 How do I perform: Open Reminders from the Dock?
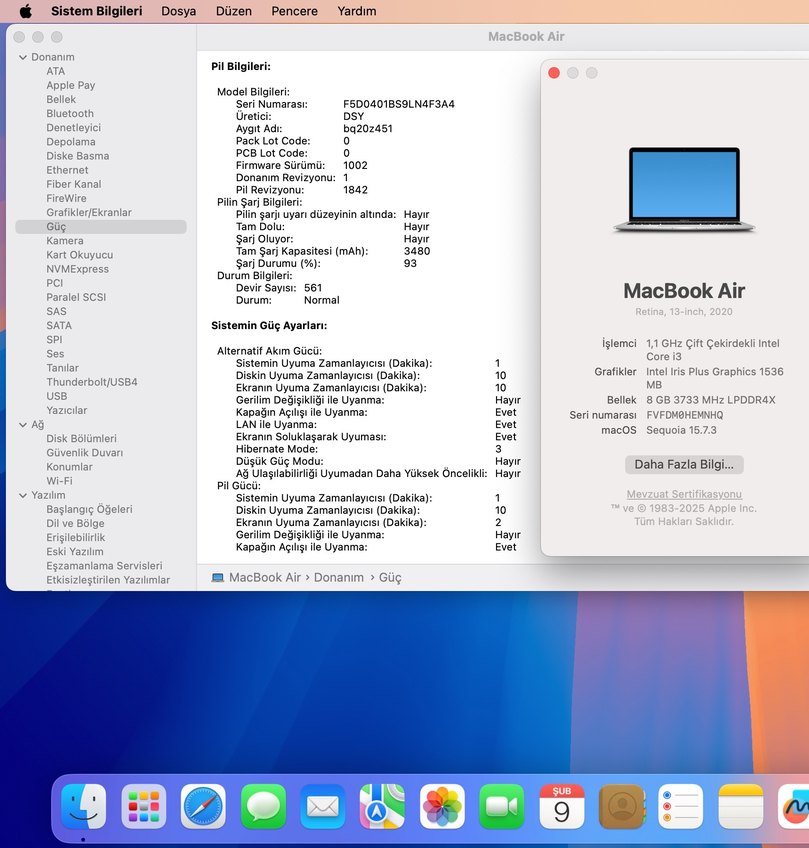(x=680, y=806)
